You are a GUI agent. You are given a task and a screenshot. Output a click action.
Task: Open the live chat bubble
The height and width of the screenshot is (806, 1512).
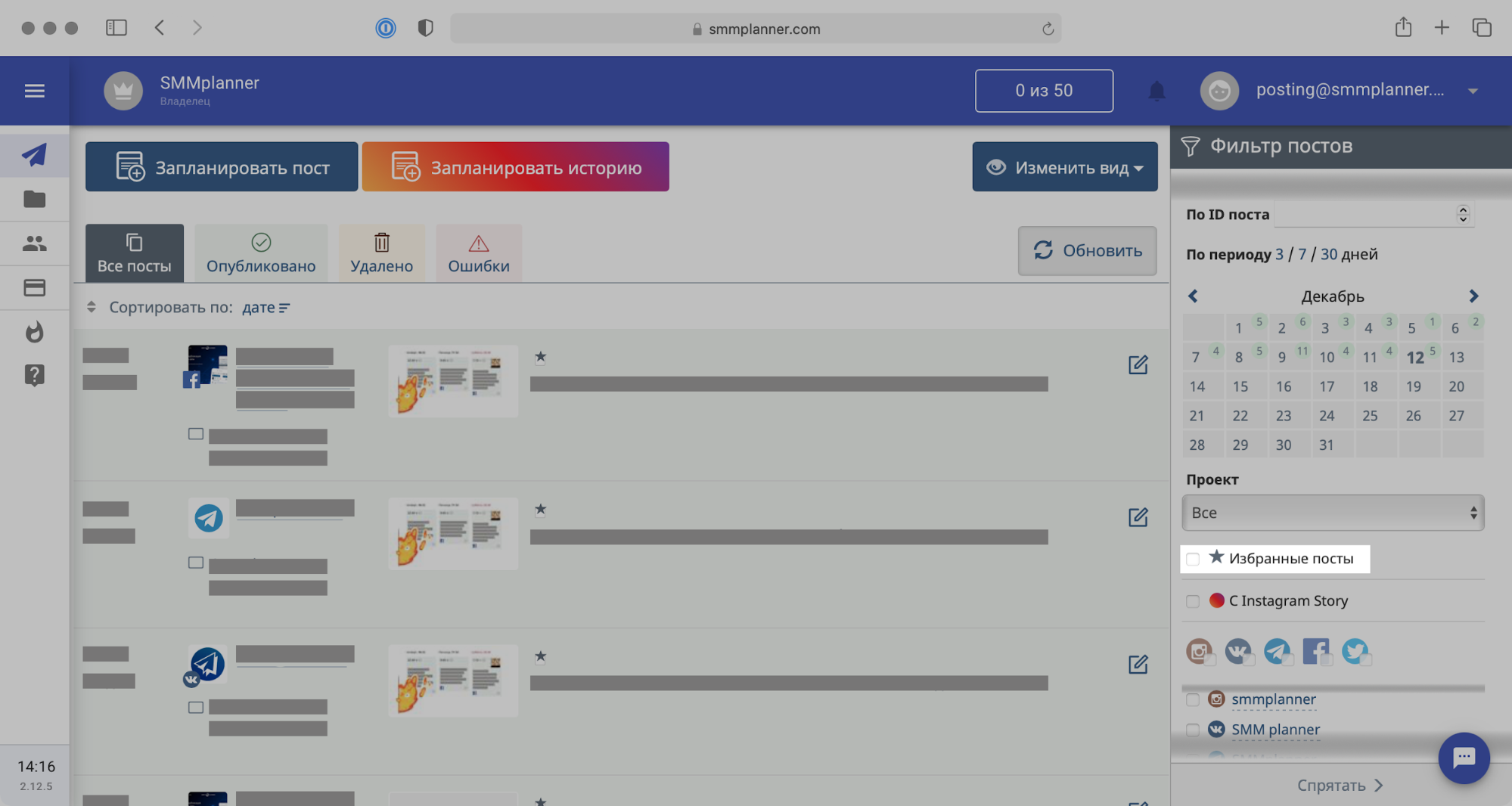[x=1464, y=758]
